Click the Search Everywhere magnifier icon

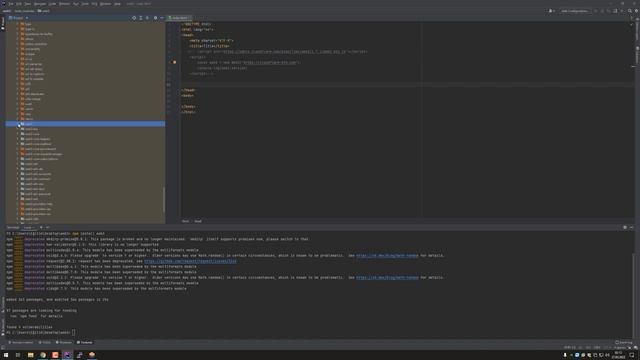[630, 11]
